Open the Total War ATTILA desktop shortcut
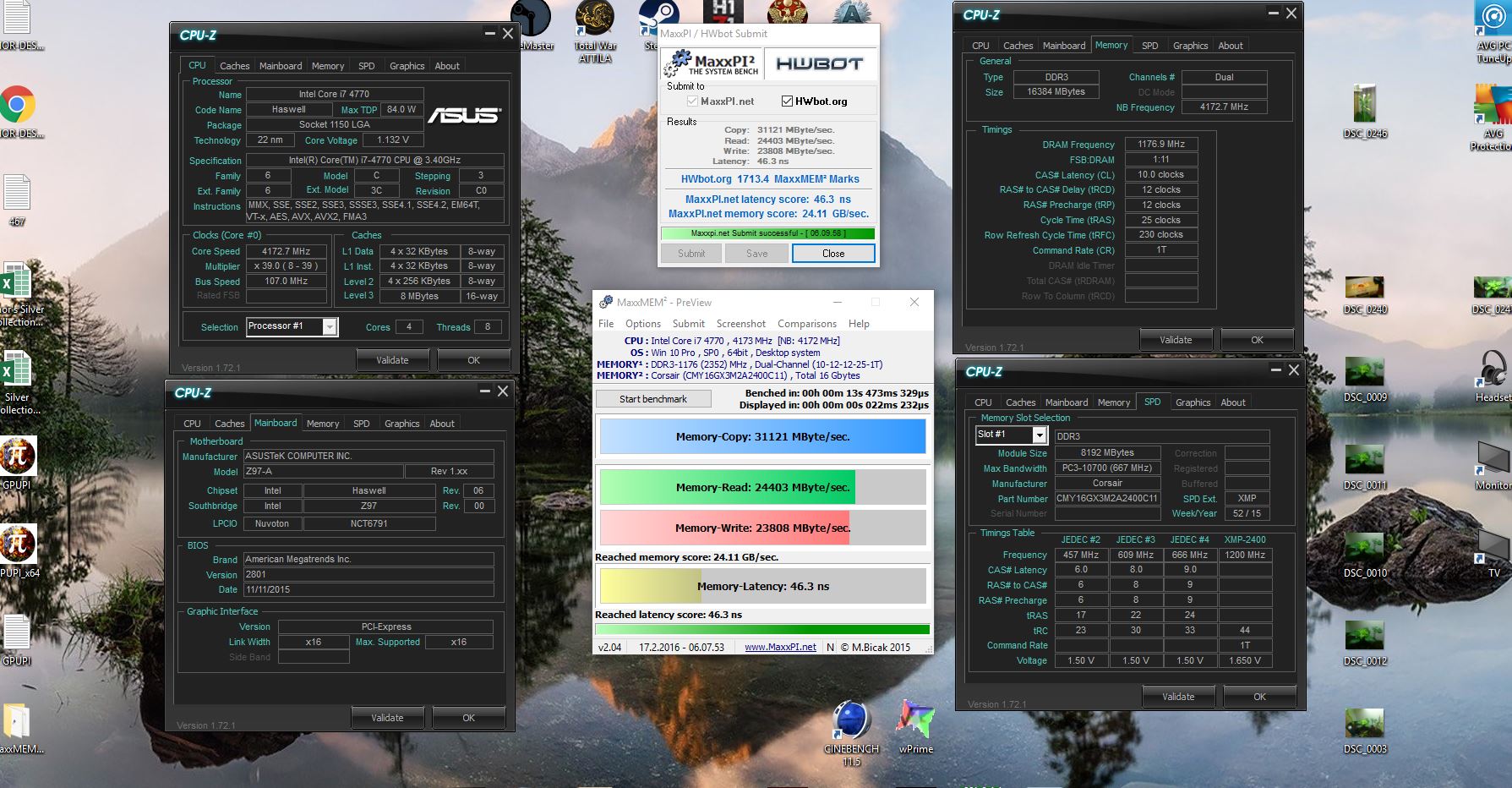 [x=595, y=32]
